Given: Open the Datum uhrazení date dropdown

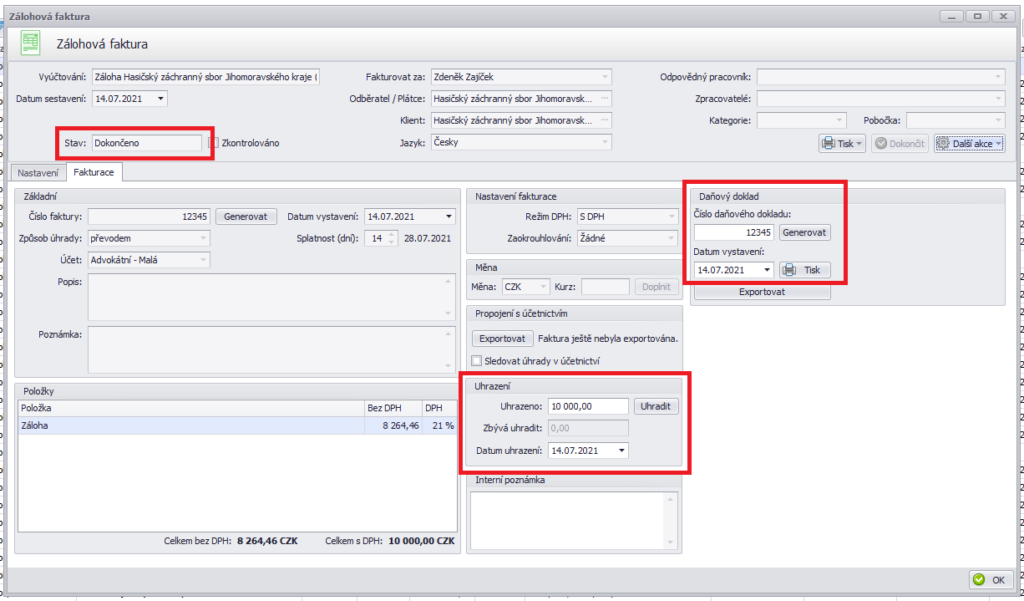Looking at the screenshot, I should (622, 451).
